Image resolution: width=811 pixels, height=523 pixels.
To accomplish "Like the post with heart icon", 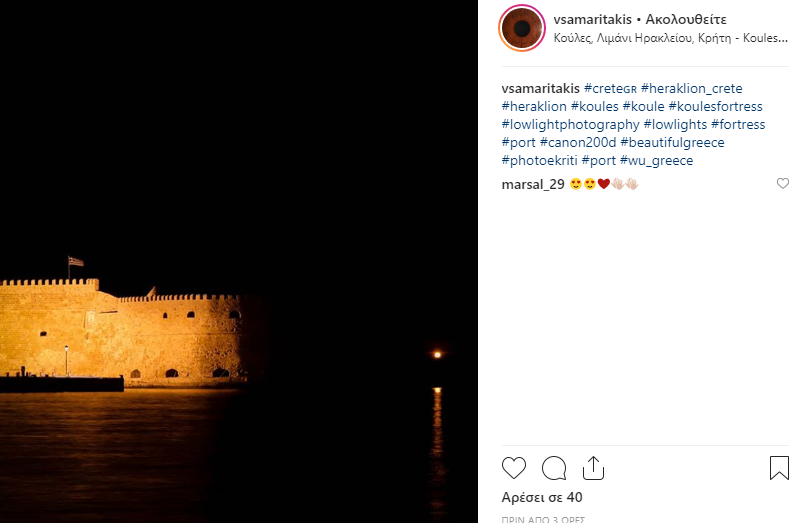I will (514, 468).
